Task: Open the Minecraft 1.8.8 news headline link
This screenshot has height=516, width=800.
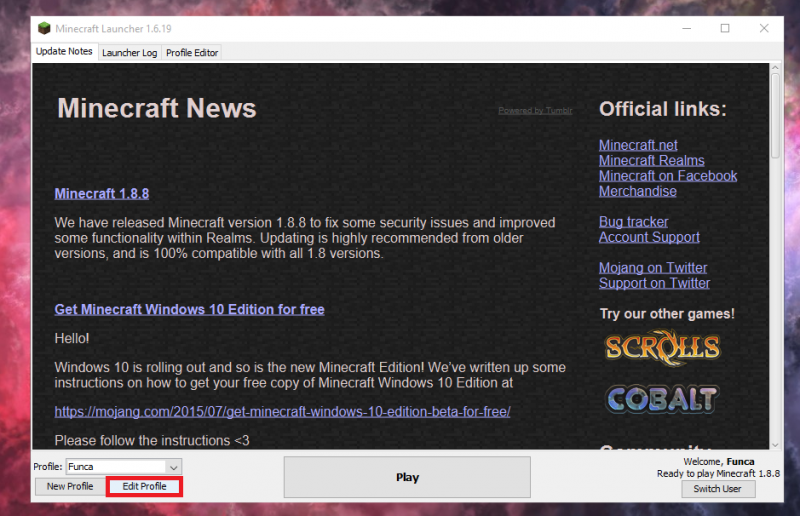Action: (x=102, y=193)
